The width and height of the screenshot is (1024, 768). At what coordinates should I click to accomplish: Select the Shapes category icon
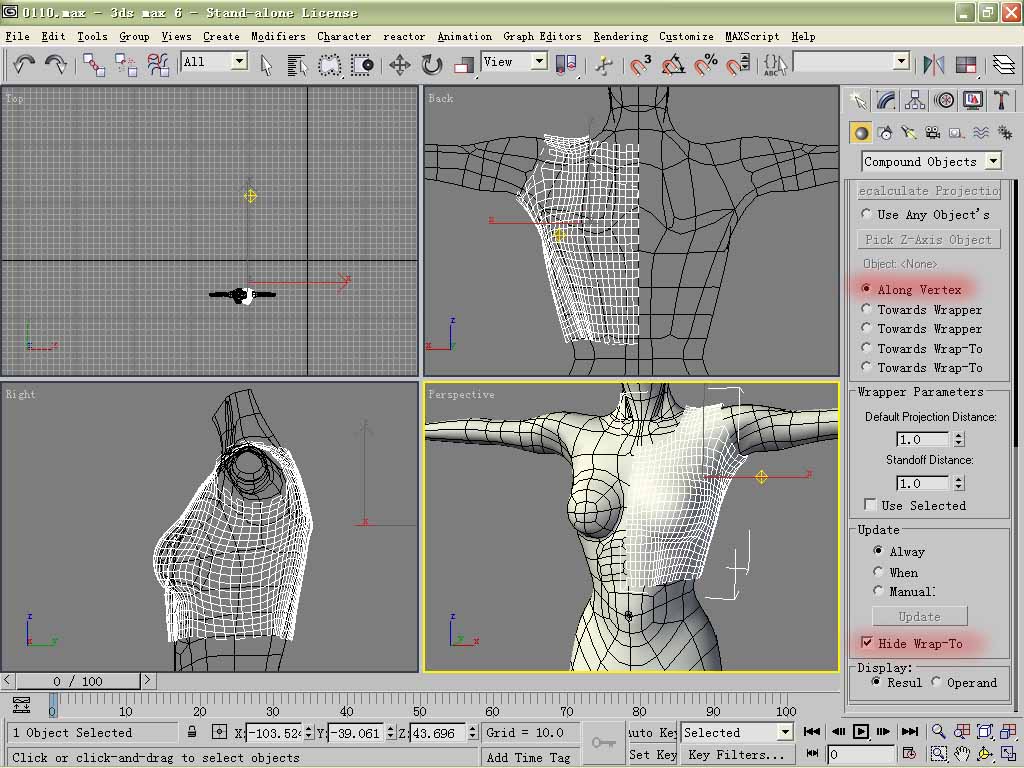click(x=886, y=133)
